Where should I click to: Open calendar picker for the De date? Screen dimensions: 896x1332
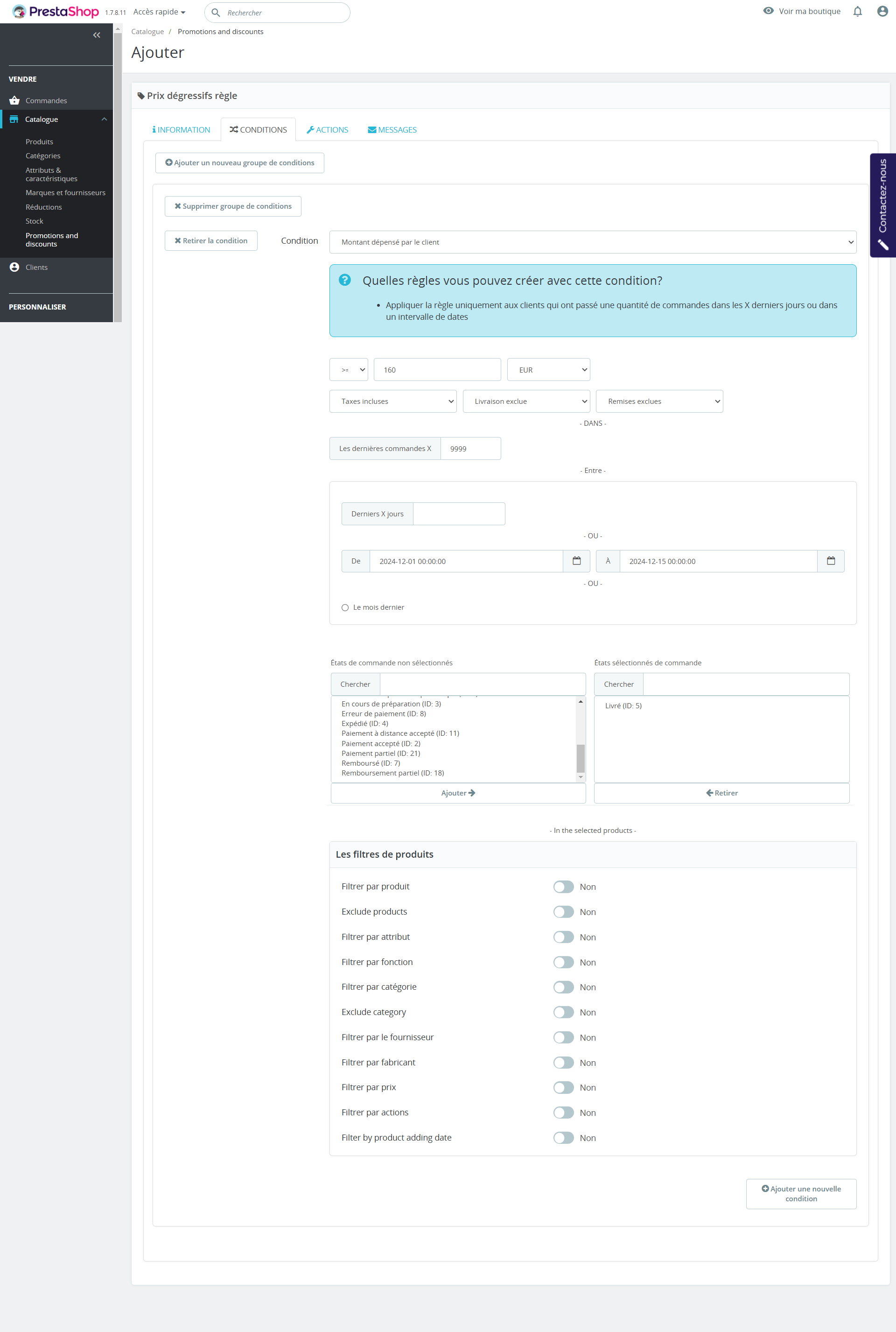[x=576, y=561]
